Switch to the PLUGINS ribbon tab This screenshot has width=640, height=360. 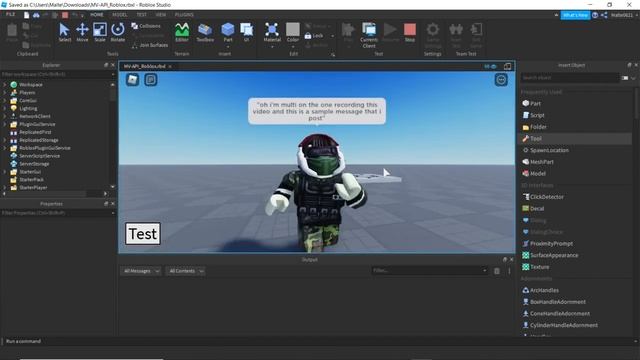[184, 15]
